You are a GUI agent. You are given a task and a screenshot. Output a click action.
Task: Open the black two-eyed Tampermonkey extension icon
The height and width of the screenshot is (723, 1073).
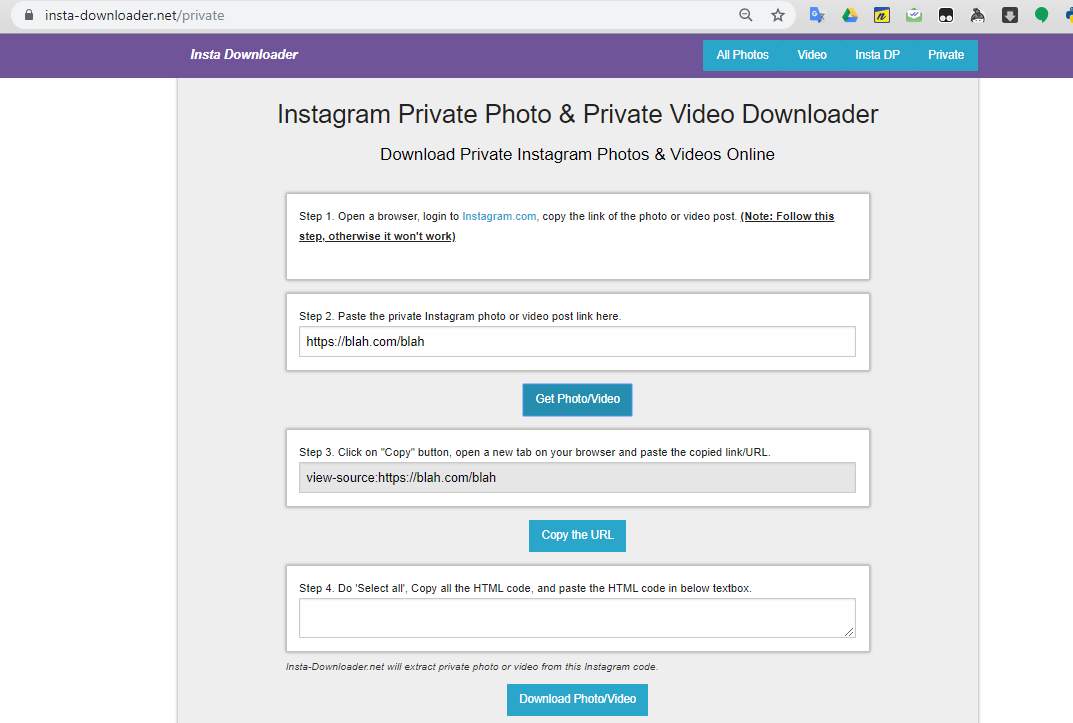click(946, 15)
